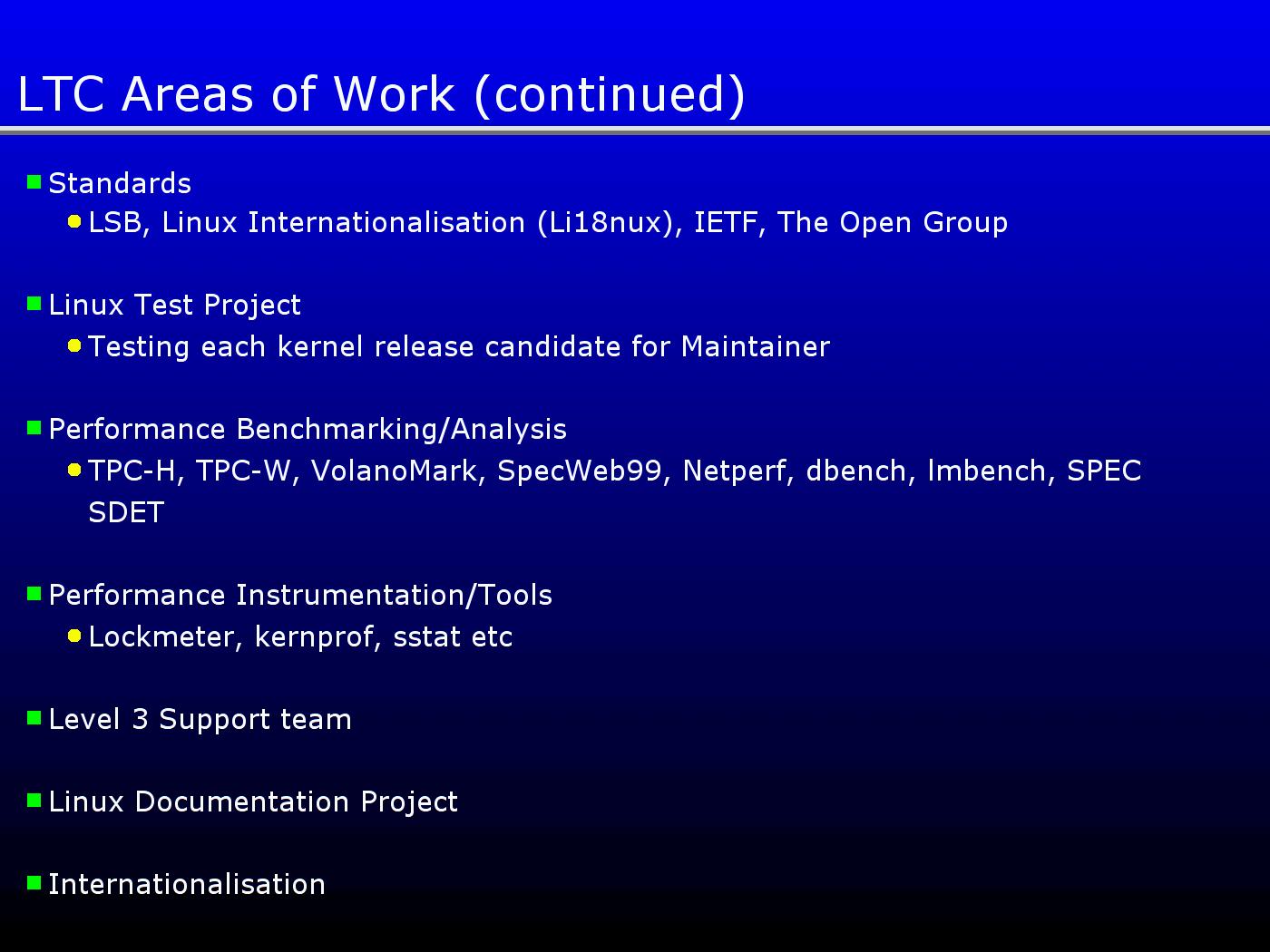Click the "Linux Test Project" heading
This screenshot has width=1270, height=952.
tap(174, 306)
